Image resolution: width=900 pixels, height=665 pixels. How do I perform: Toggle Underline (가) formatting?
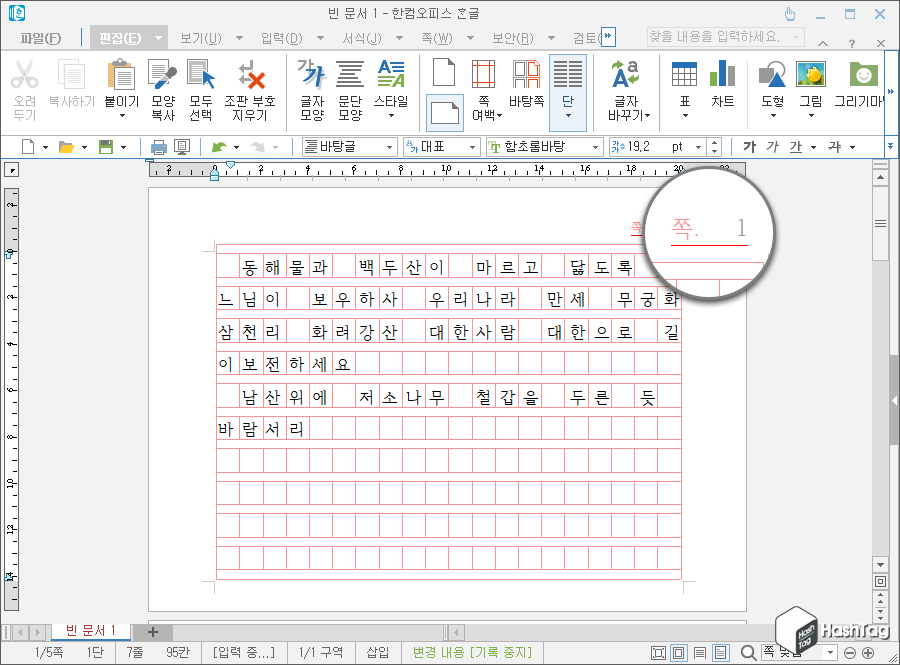click(x=796, y=147)
